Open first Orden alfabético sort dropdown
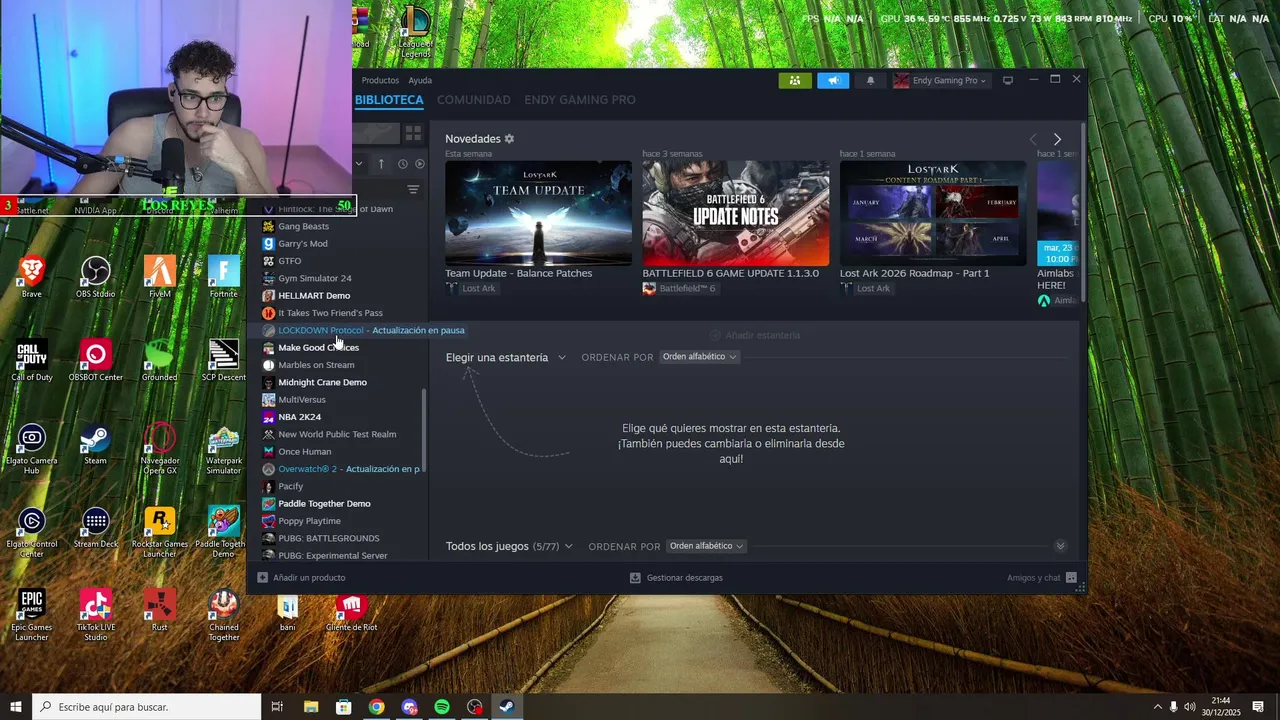Image resolution: width=1280 pixels, height=720 pixels. pos(700,357)
